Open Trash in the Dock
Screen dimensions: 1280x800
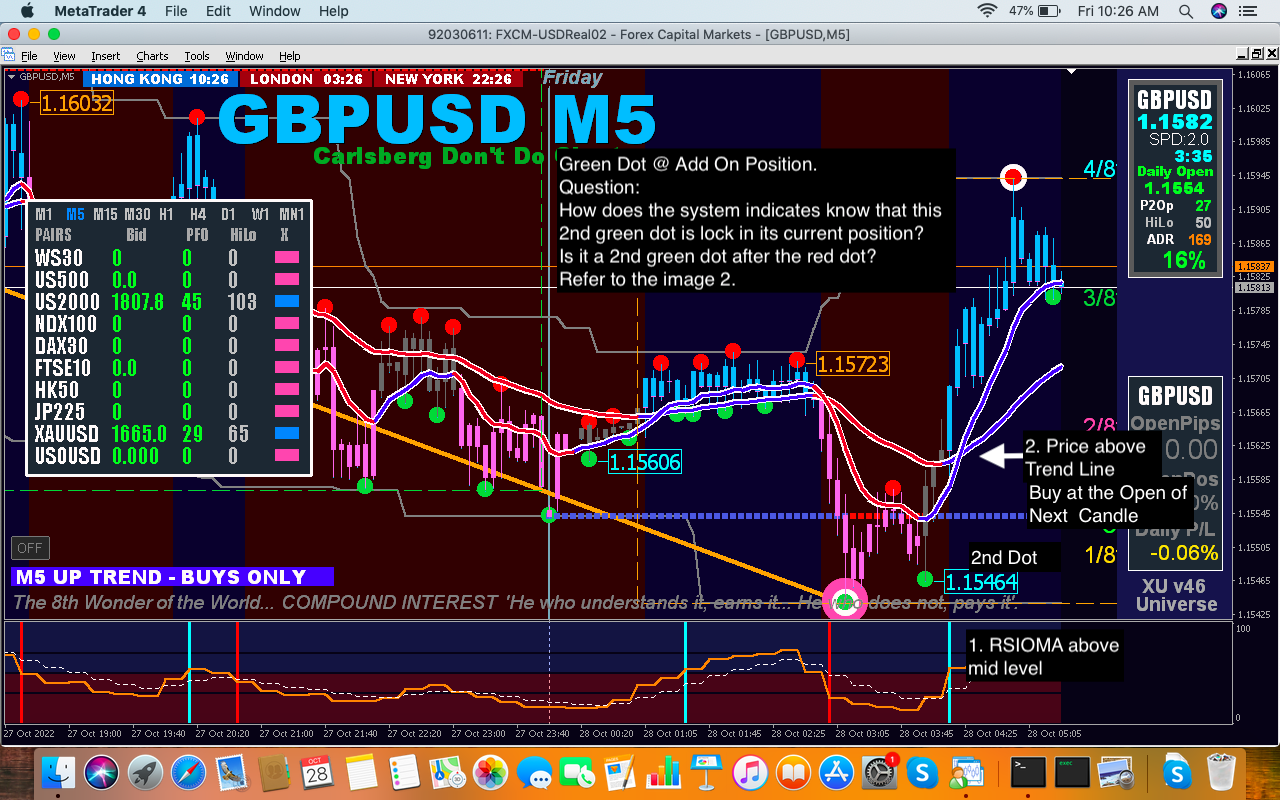pos(1222,772)
